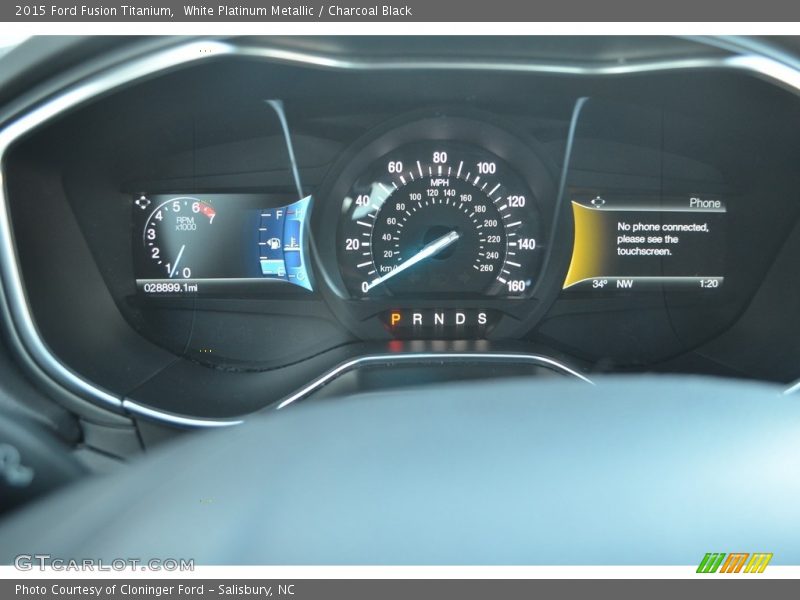This screenshot has width=800, height=600.
Task: Click the 60 MPH mark on the speedometer
Action: coord(395,167)
